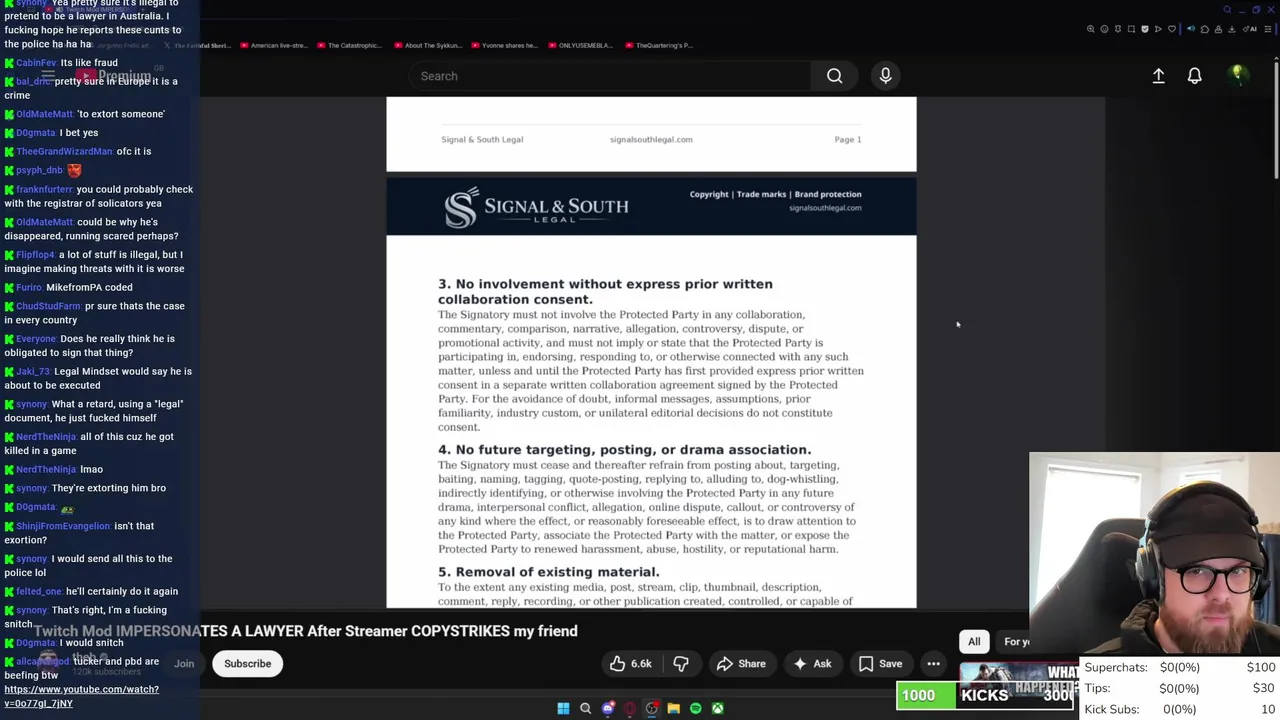Open YouTube notifications bell
This screenshot has height=720, width=1280.
(1194, 76)
